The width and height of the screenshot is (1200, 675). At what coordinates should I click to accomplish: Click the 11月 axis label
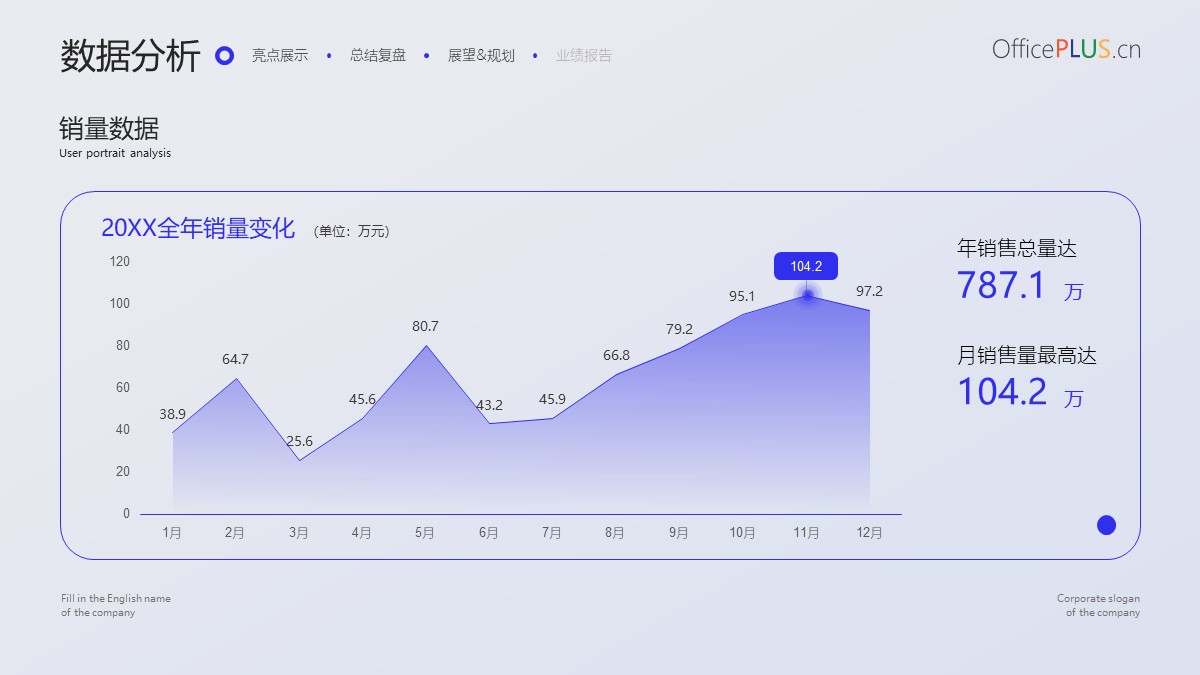[806, 533]
